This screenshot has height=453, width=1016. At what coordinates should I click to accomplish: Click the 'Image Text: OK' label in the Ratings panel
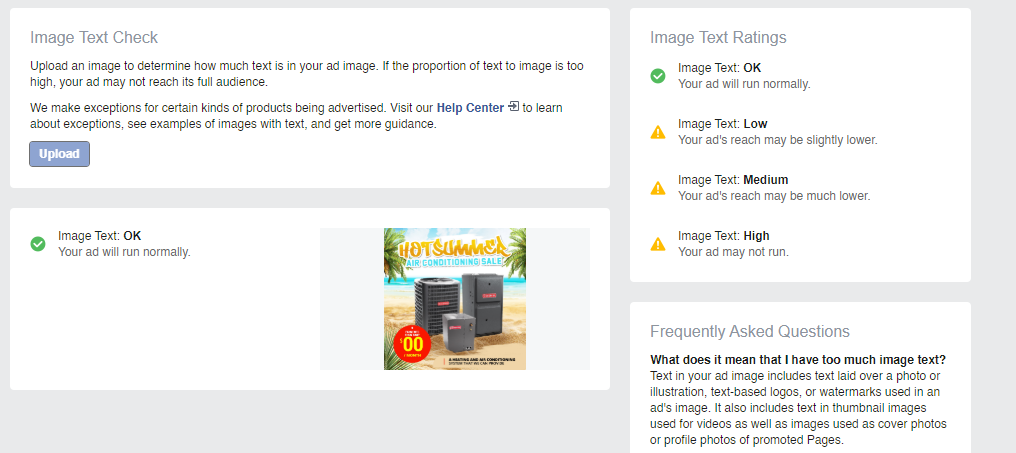(719, 67)
